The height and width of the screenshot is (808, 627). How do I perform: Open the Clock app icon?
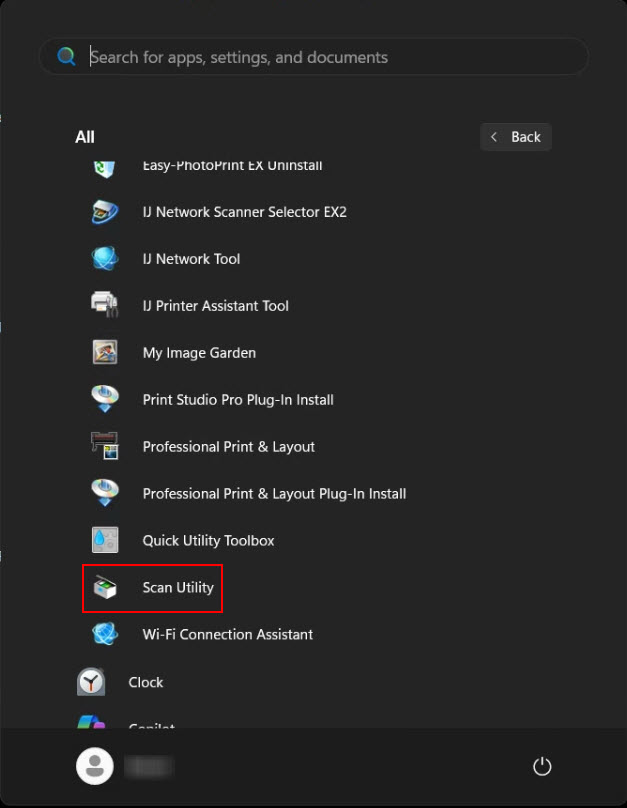click(91, 681)
